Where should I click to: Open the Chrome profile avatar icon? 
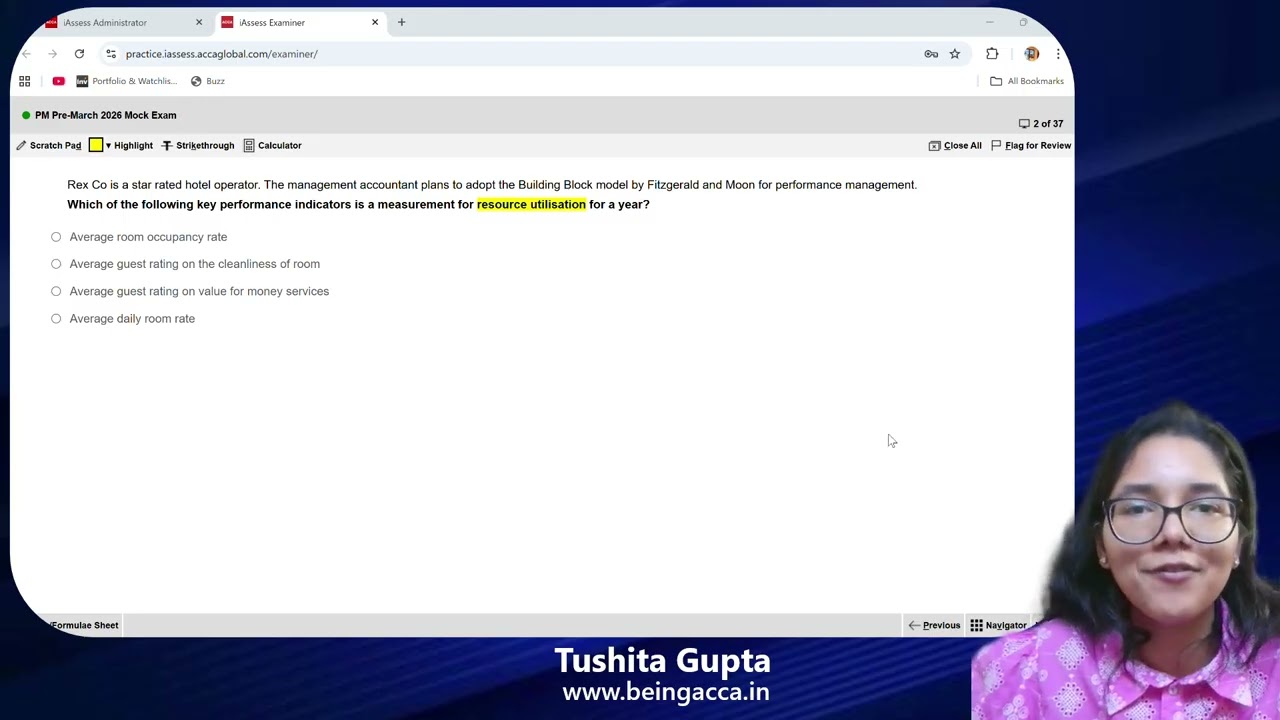pyautogui.click(x=1031, y=54)
